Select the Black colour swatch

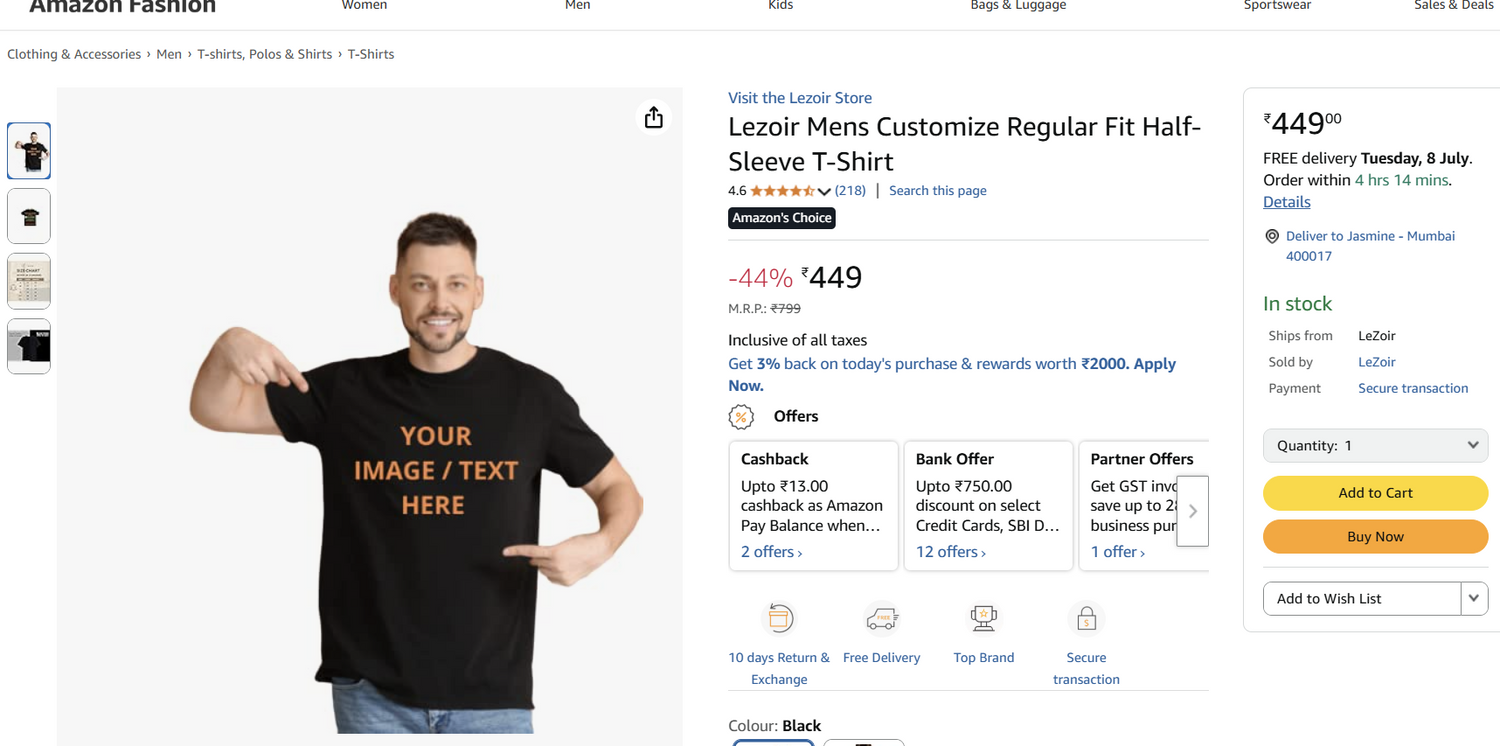pyautogui.click(x=773, y=742)
